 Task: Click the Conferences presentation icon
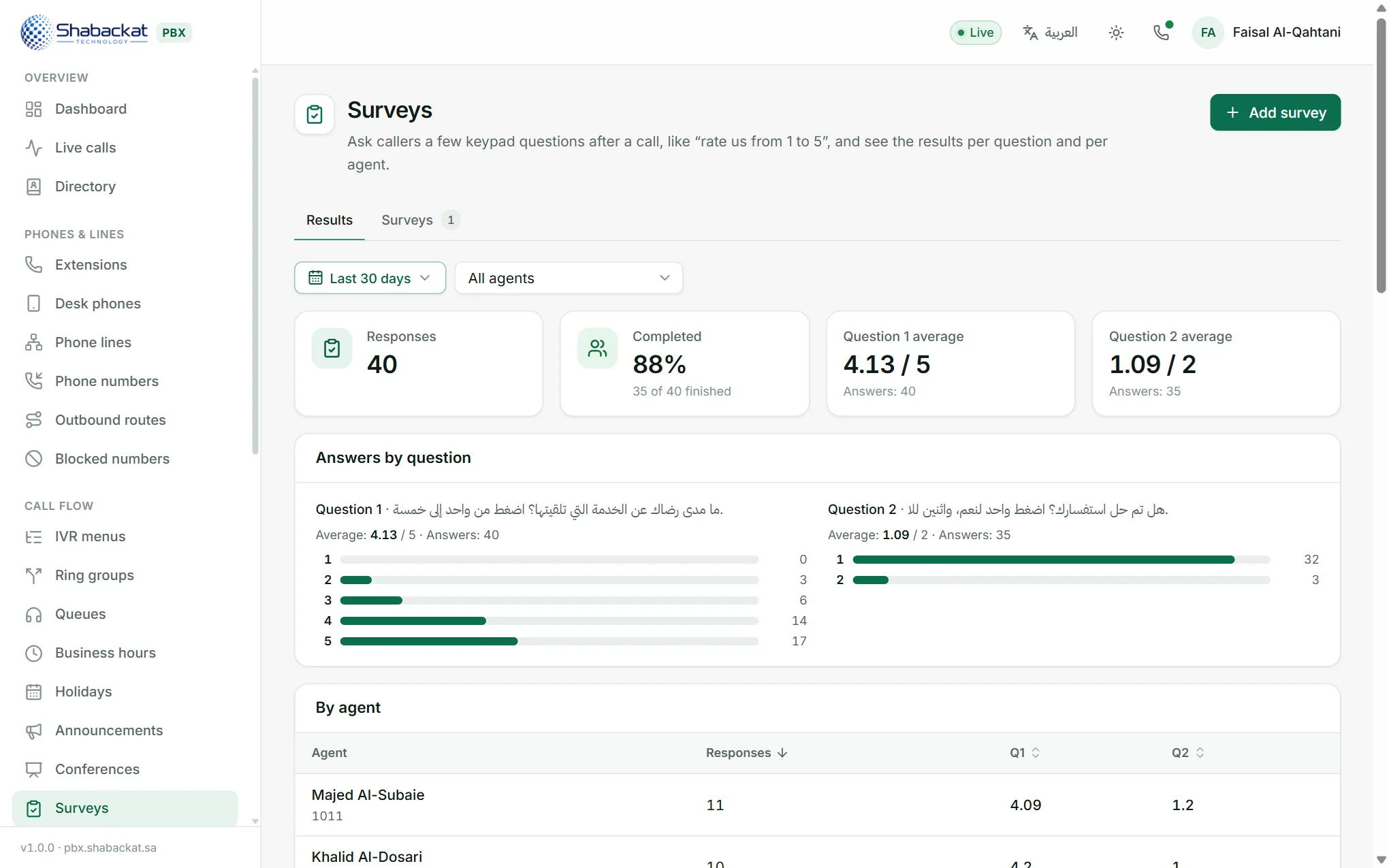33,769
